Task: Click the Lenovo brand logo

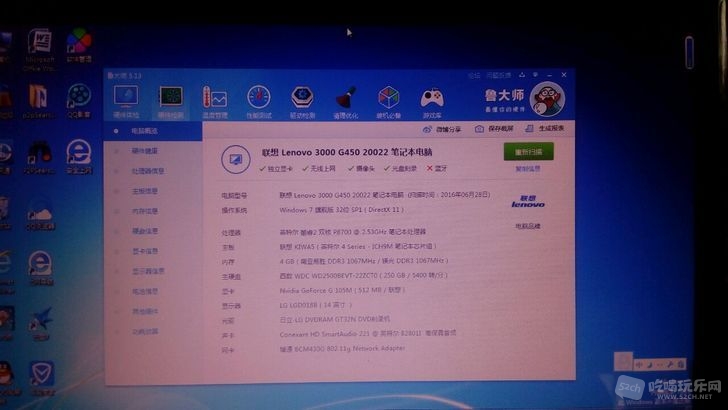Action: (528, 201)
